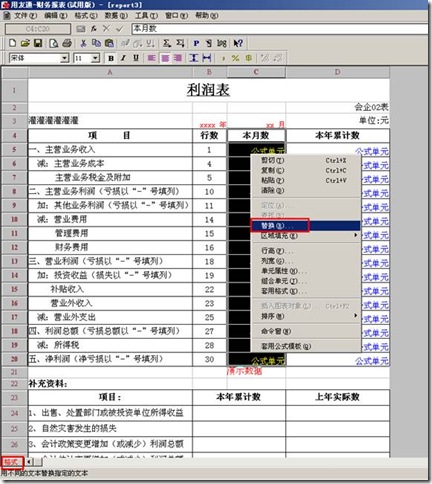Open the 窗口 menu

point(177,16)
